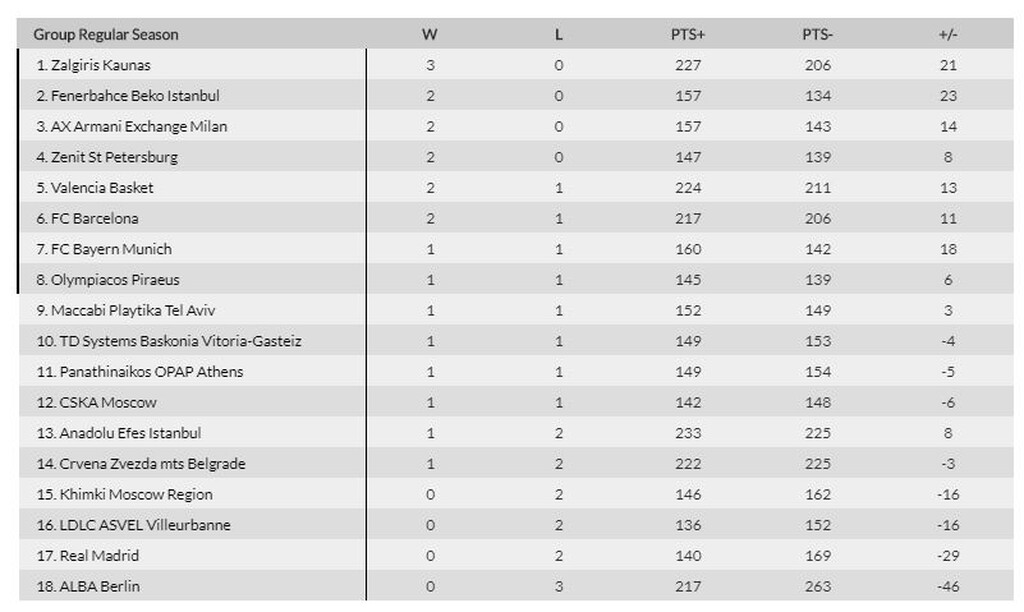The image size is (1024, 612).
Task: Click TD Systems Baskonia Vitoria-Gasteiz
Action: 169,341
